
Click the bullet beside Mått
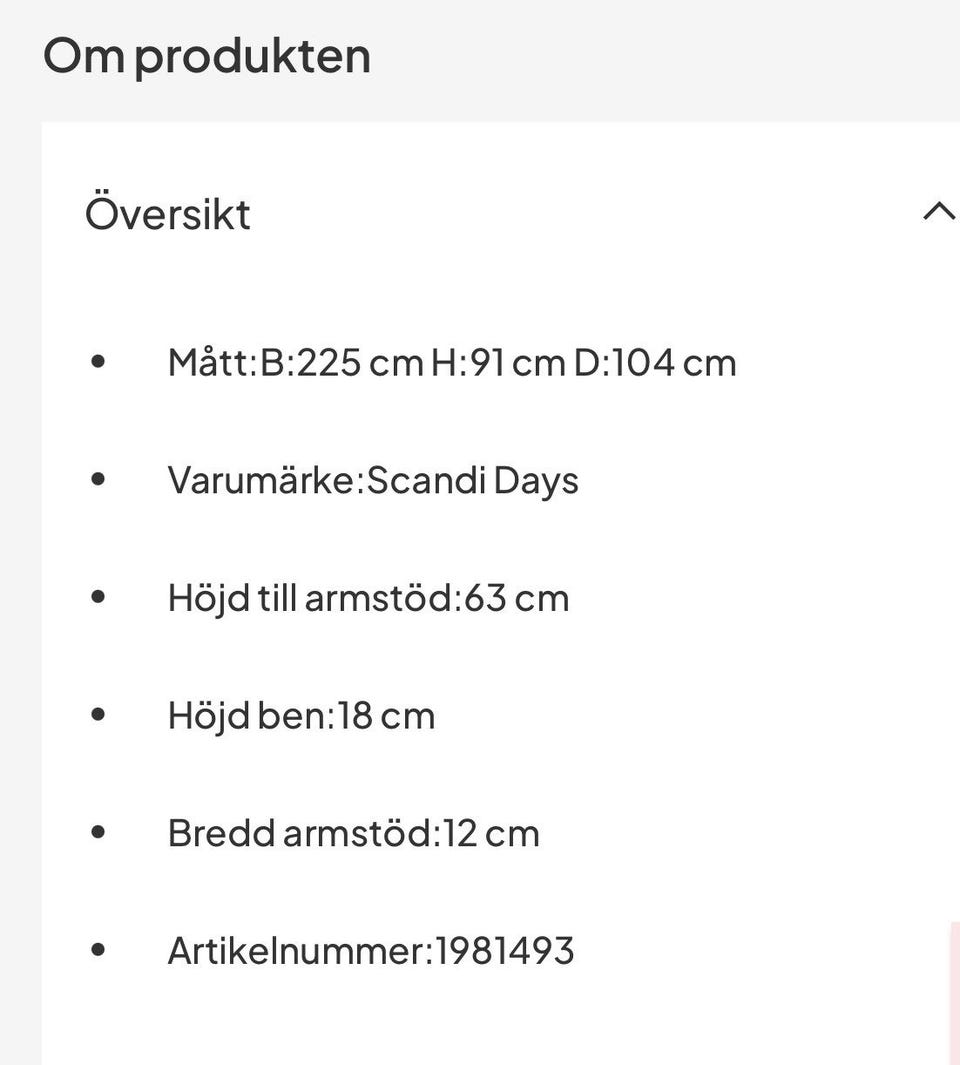pyautogui.click(x=99, y=362)
